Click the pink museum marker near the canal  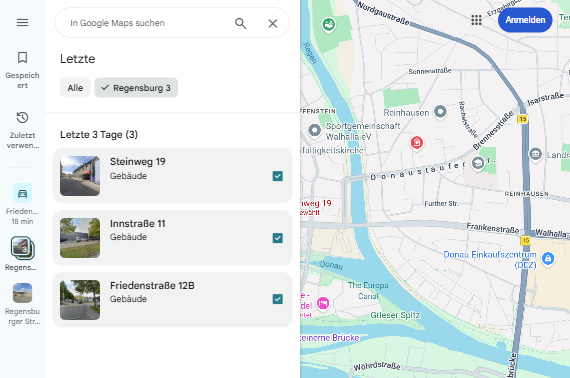pos(323,303)
